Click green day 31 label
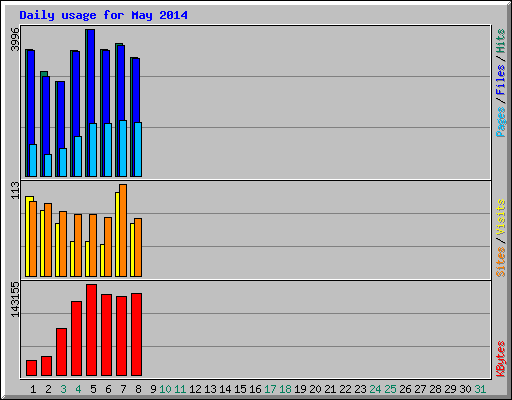 [x=480, y=389]
